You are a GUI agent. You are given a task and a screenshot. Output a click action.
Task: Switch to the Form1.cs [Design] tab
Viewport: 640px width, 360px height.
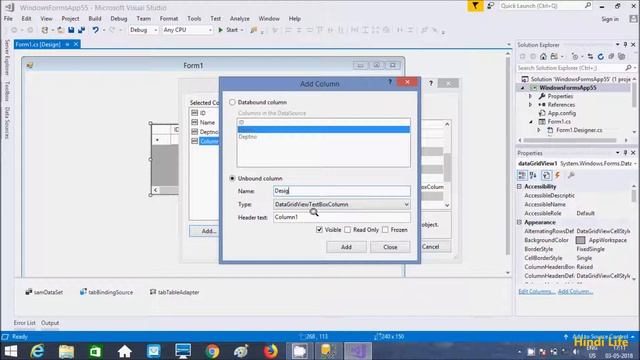pos(38,44)
